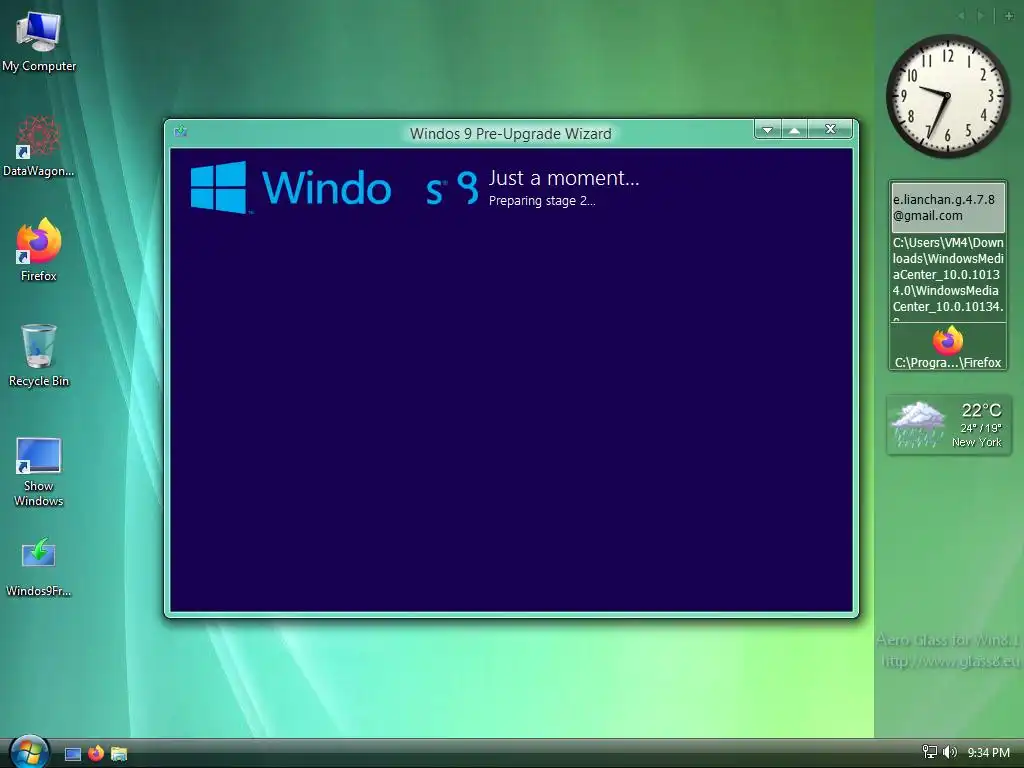Click the sidebar previous page arrow
The image size is (1024, 768).
[x=961, y=16]
